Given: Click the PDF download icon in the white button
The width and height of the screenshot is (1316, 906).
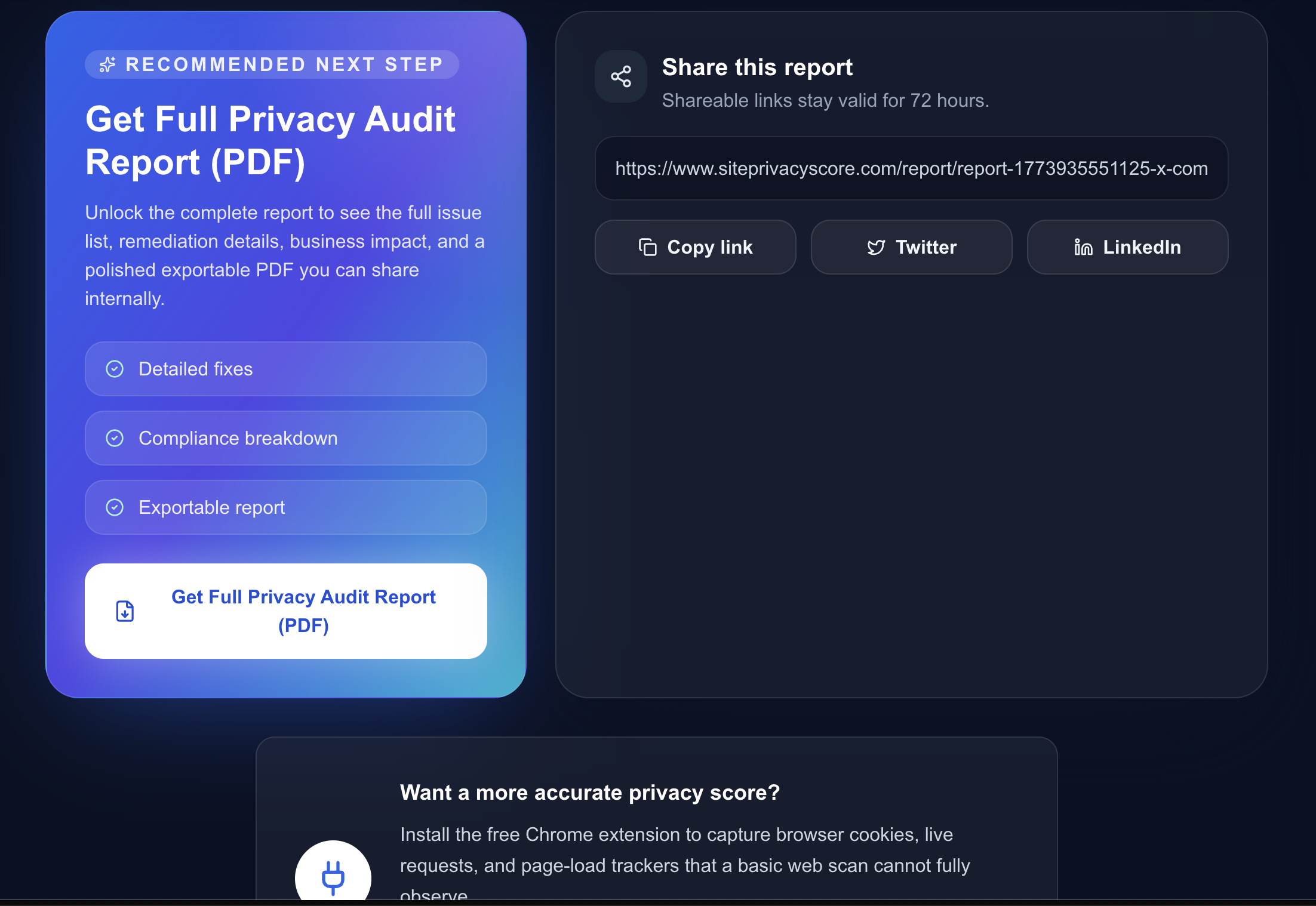Looking at the screenshot, I should pos(125,610).
